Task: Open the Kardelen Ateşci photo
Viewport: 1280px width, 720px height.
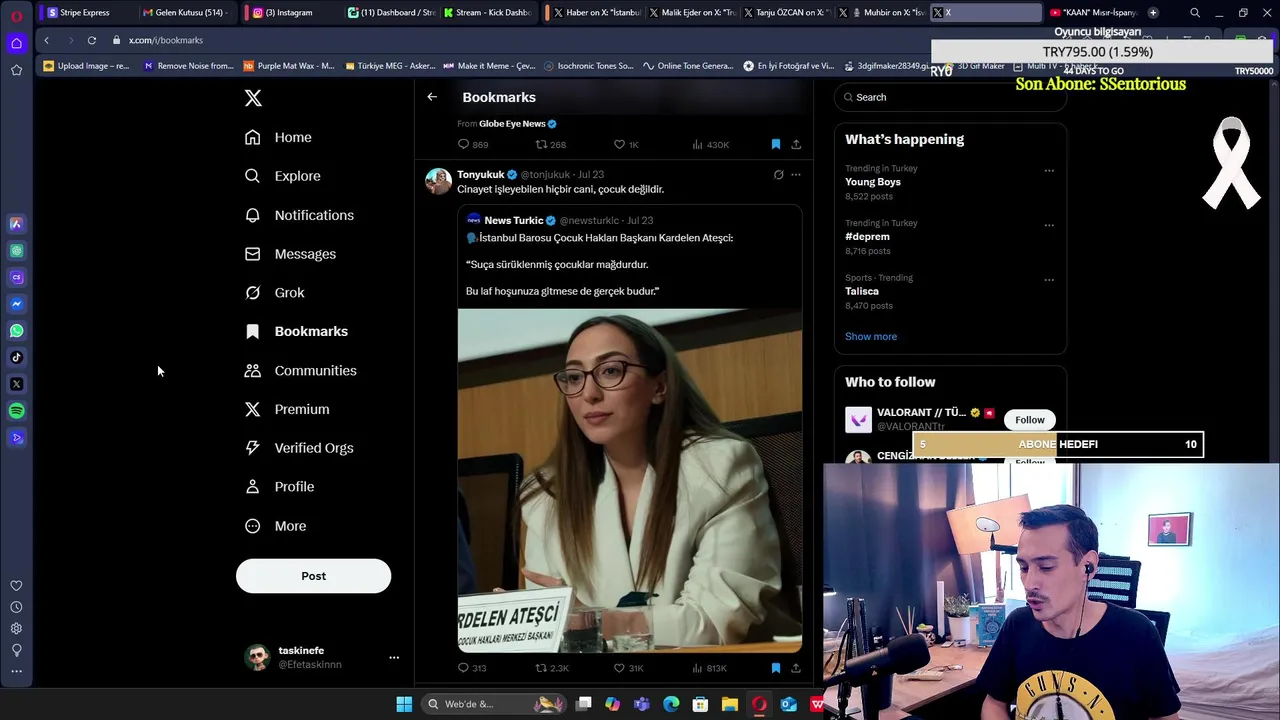Action: tap(630, 481)
